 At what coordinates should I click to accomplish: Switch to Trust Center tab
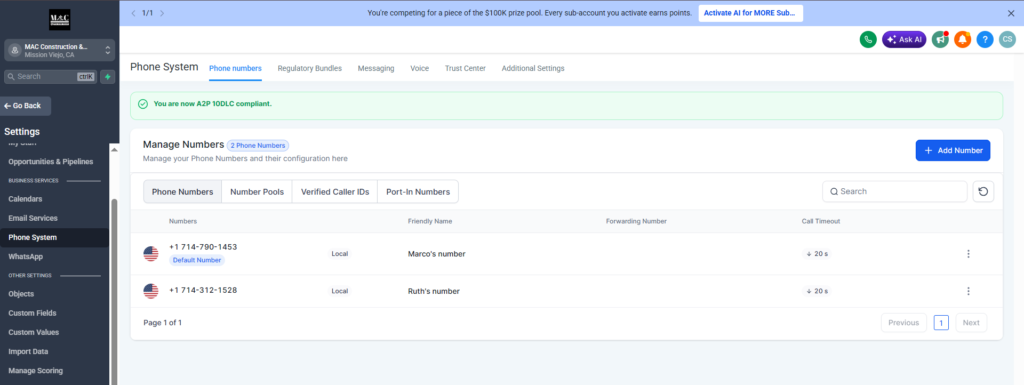click(x=465, y=69)
